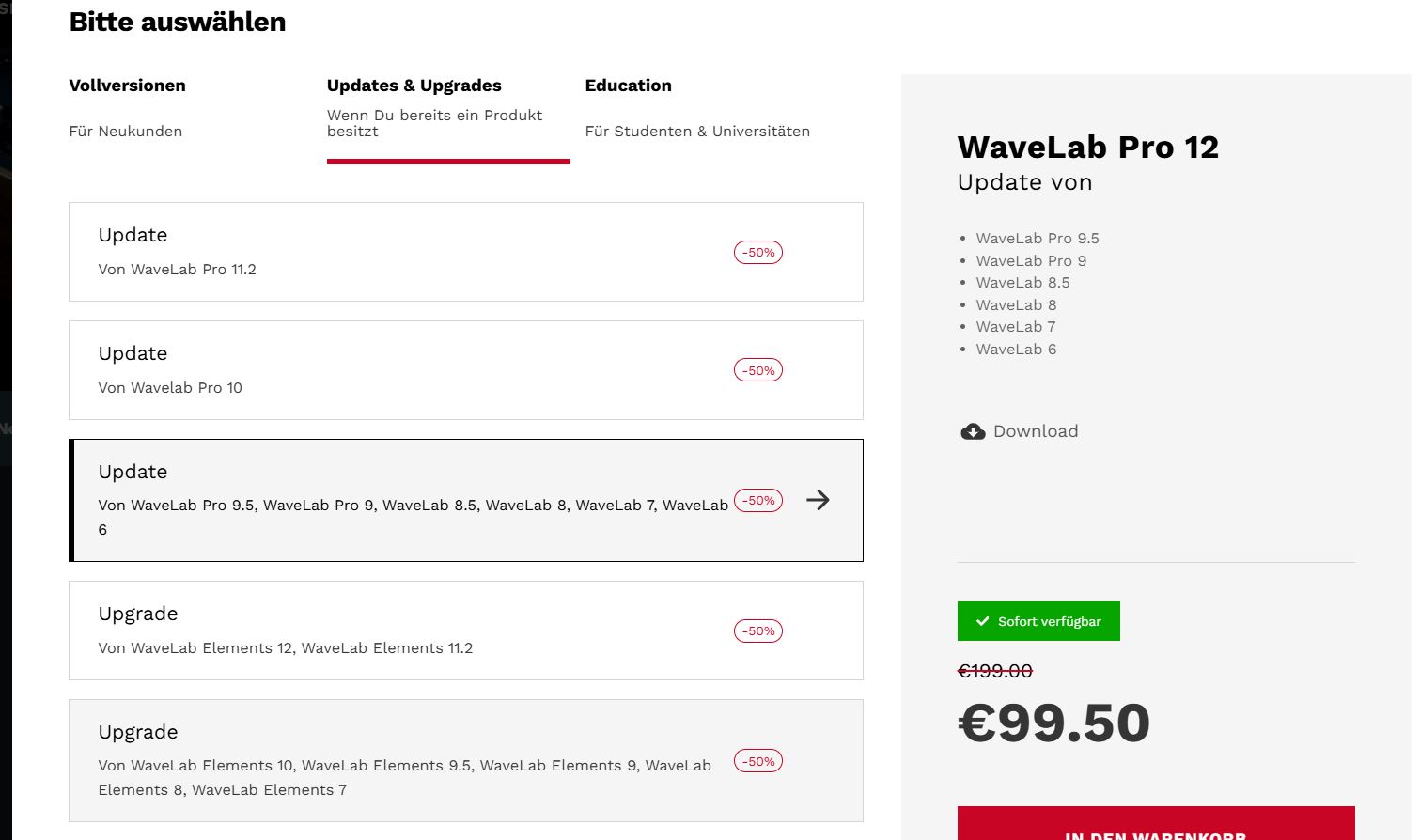
Task: Click the arrow icon on selected update
Action: click(818, 500)
